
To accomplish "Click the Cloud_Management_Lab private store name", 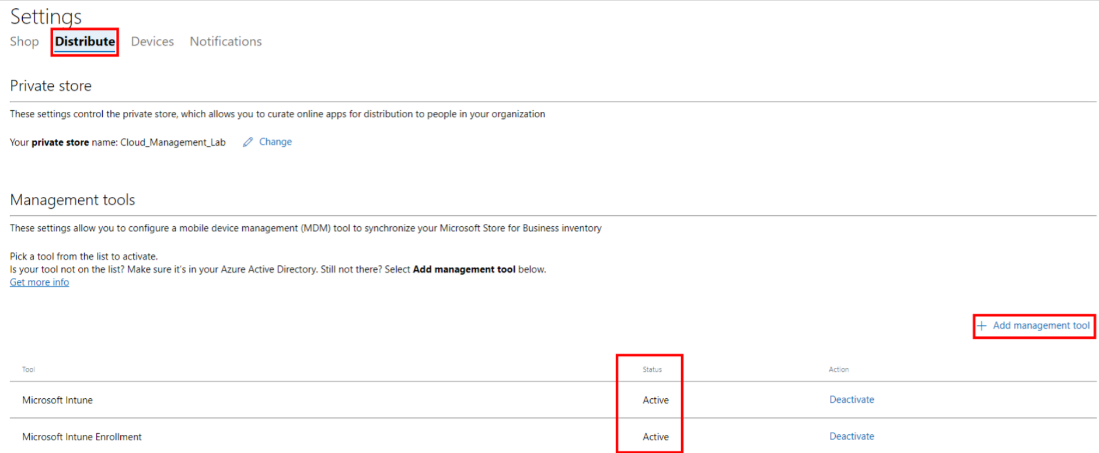I will [172, 142].
